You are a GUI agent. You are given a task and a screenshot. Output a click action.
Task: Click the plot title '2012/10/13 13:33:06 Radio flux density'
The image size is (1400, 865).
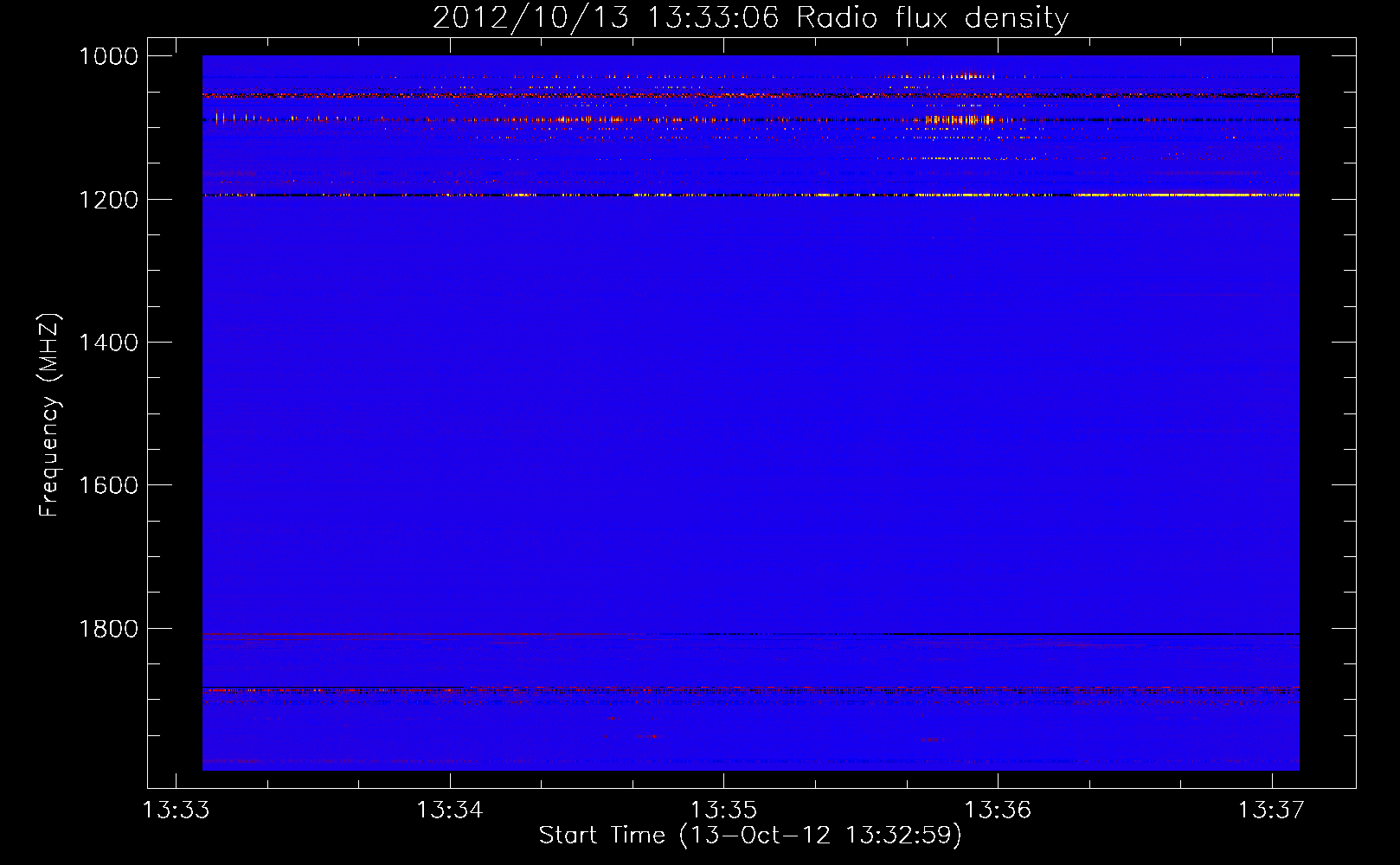pyautogui.click(x=750, y=17)
